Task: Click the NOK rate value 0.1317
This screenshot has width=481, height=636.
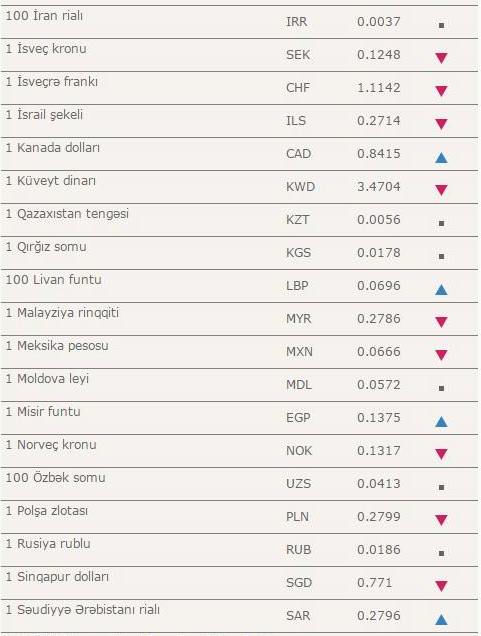Action: 379,451
